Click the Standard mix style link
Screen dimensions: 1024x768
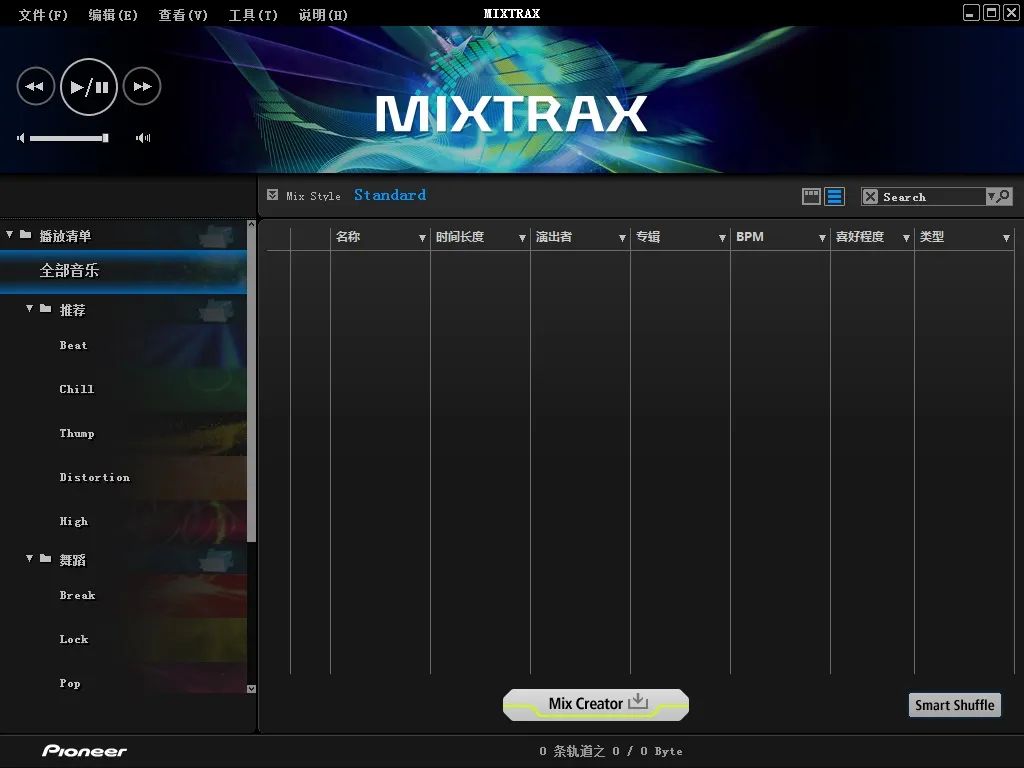390,195
